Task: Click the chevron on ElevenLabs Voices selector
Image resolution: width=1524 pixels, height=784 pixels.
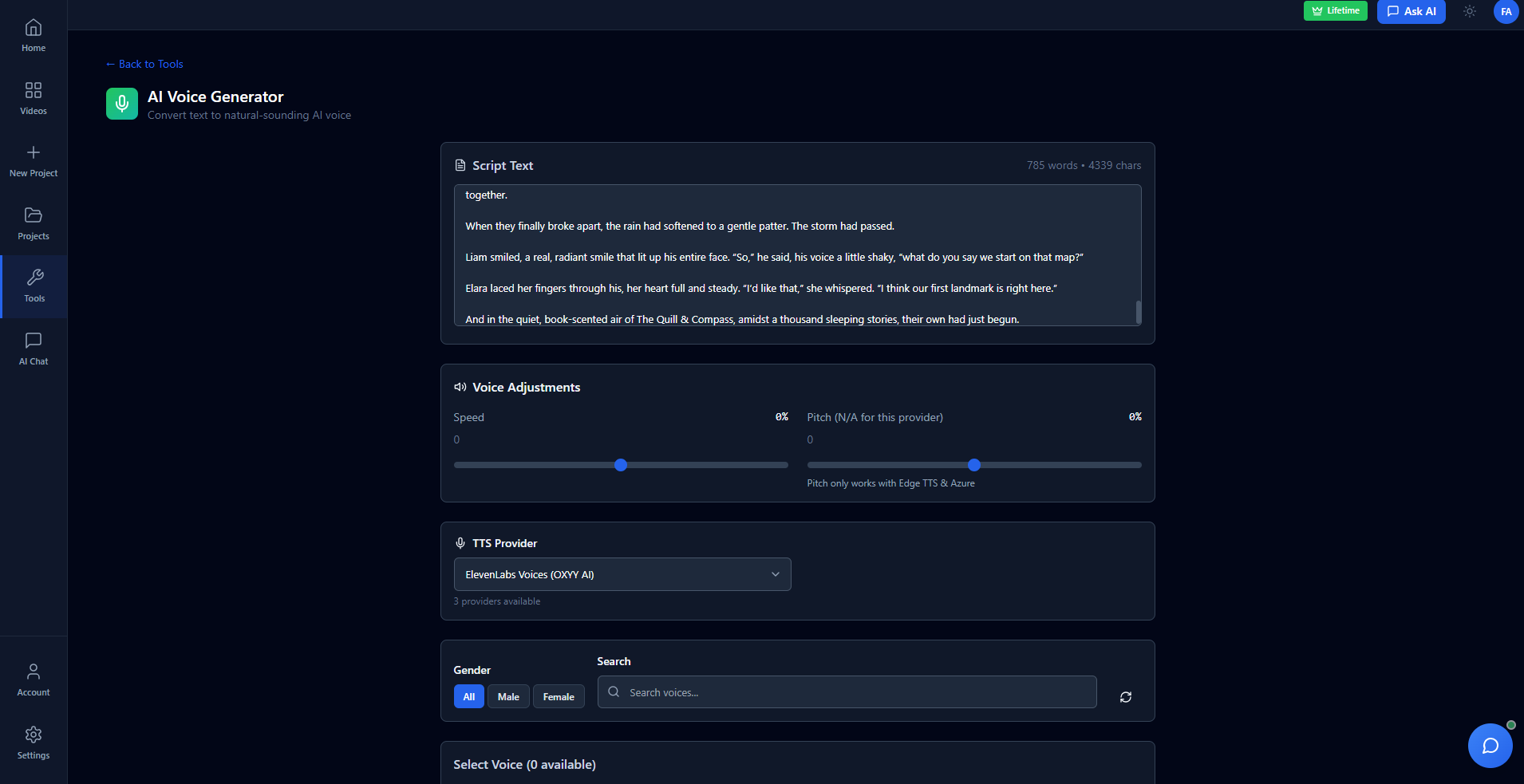Action: pyautogui.click(x=775, y=574)
